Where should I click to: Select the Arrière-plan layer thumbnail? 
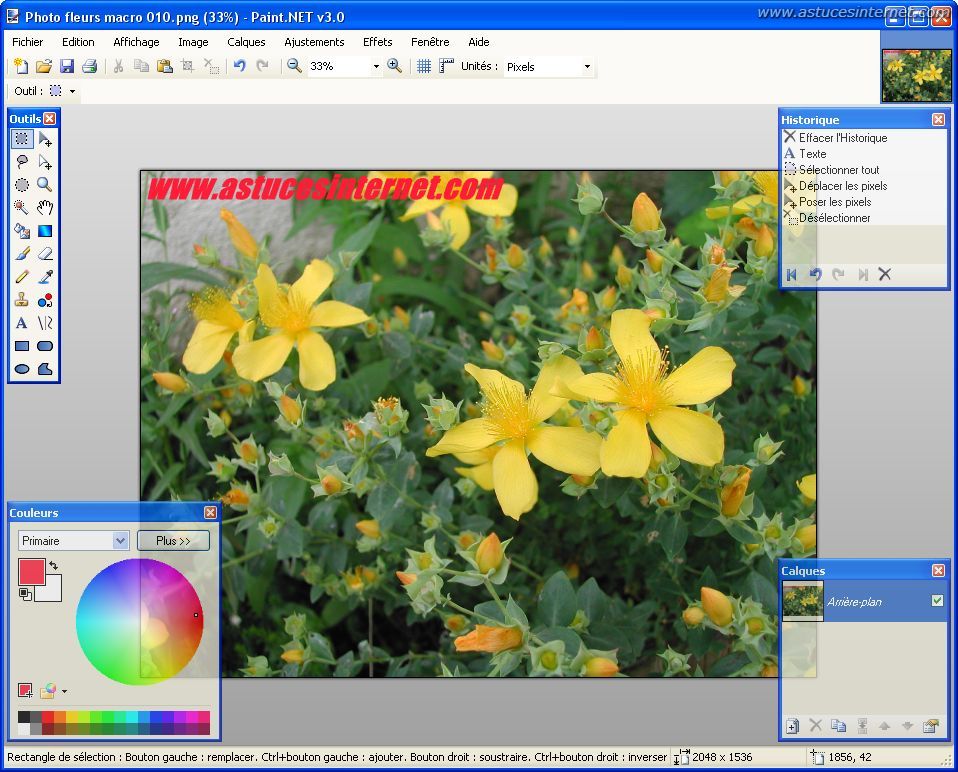pyautogui.click(x=803, y=601)
